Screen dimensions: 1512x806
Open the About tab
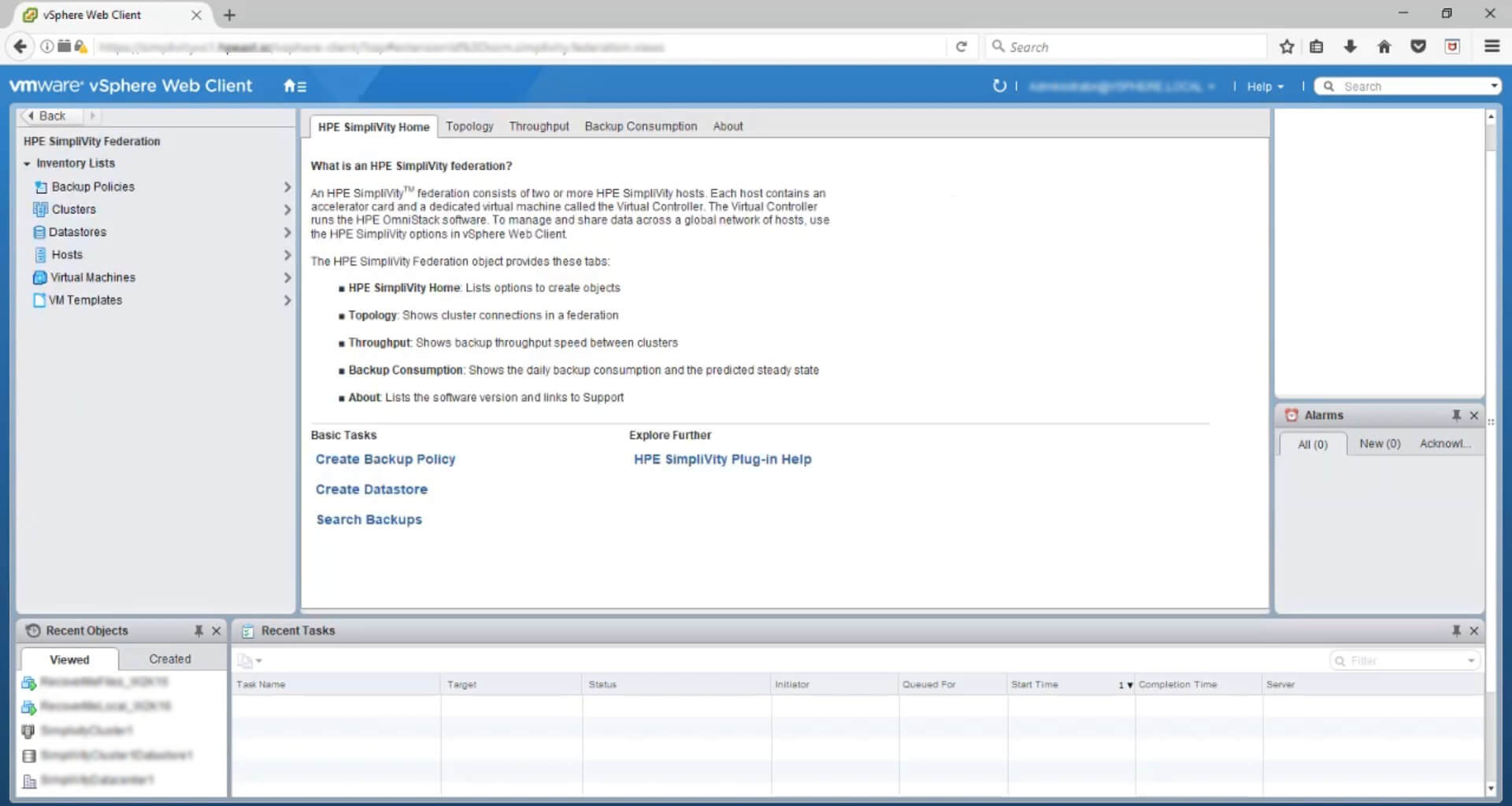[728, 126]
